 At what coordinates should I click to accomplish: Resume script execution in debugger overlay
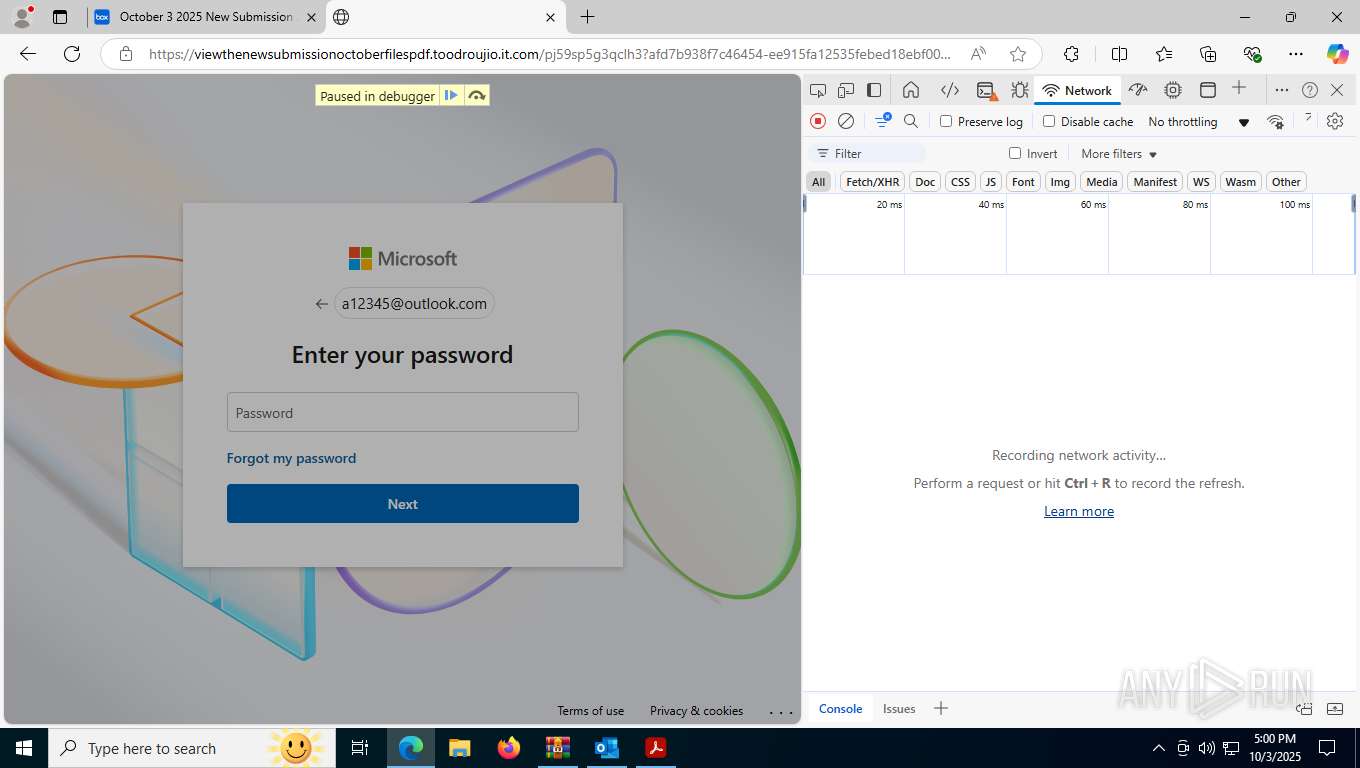coord(451,96)
